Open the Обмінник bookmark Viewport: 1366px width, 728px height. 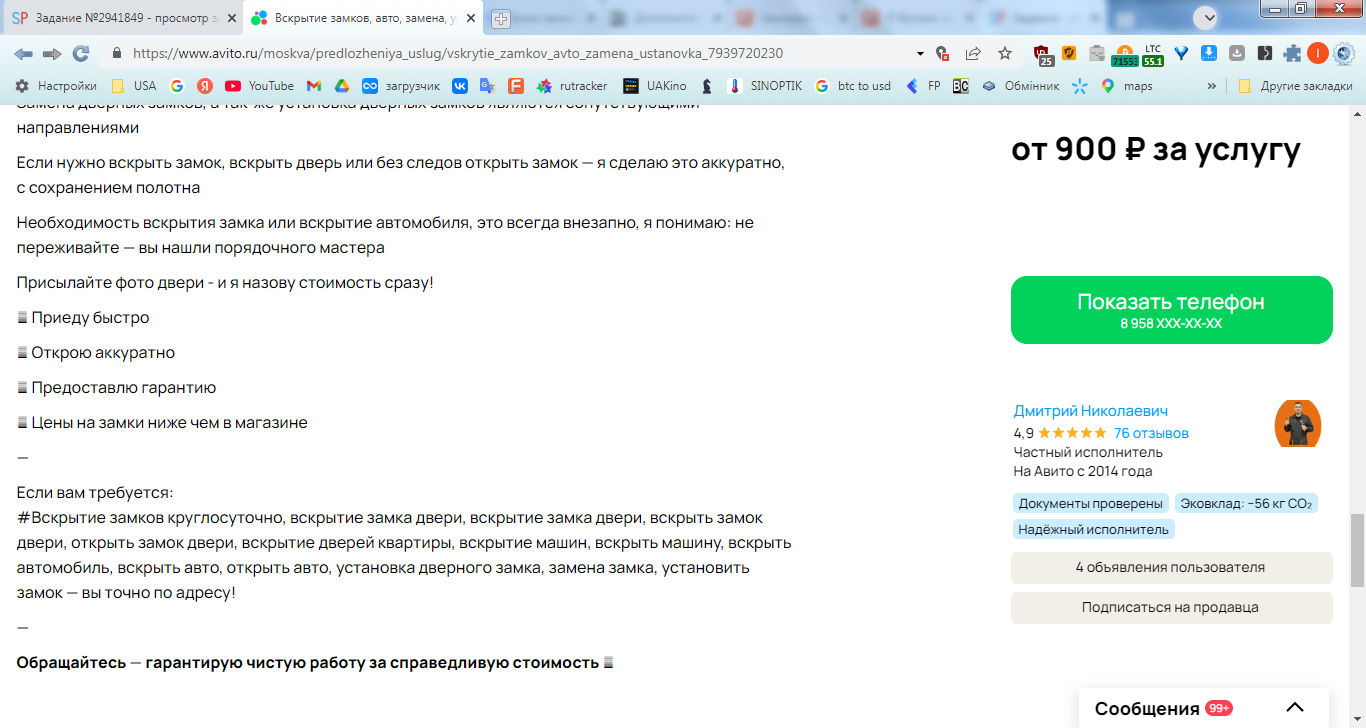click(1020, 86)
